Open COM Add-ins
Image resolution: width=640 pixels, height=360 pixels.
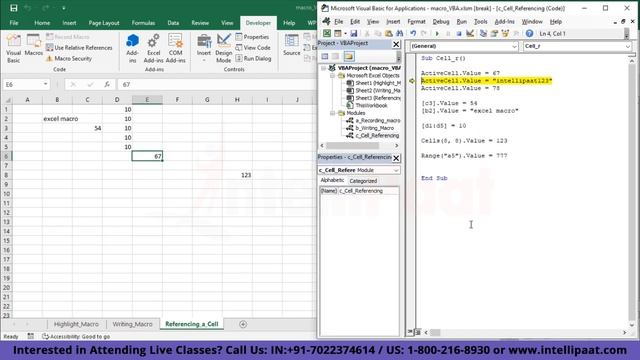(176, 48)
